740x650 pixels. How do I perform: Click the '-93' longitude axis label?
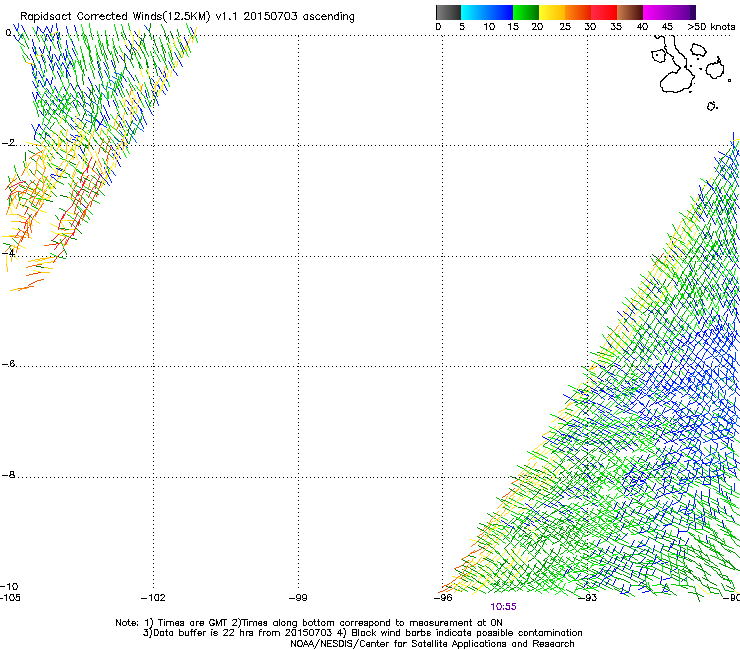coord(588,598)
